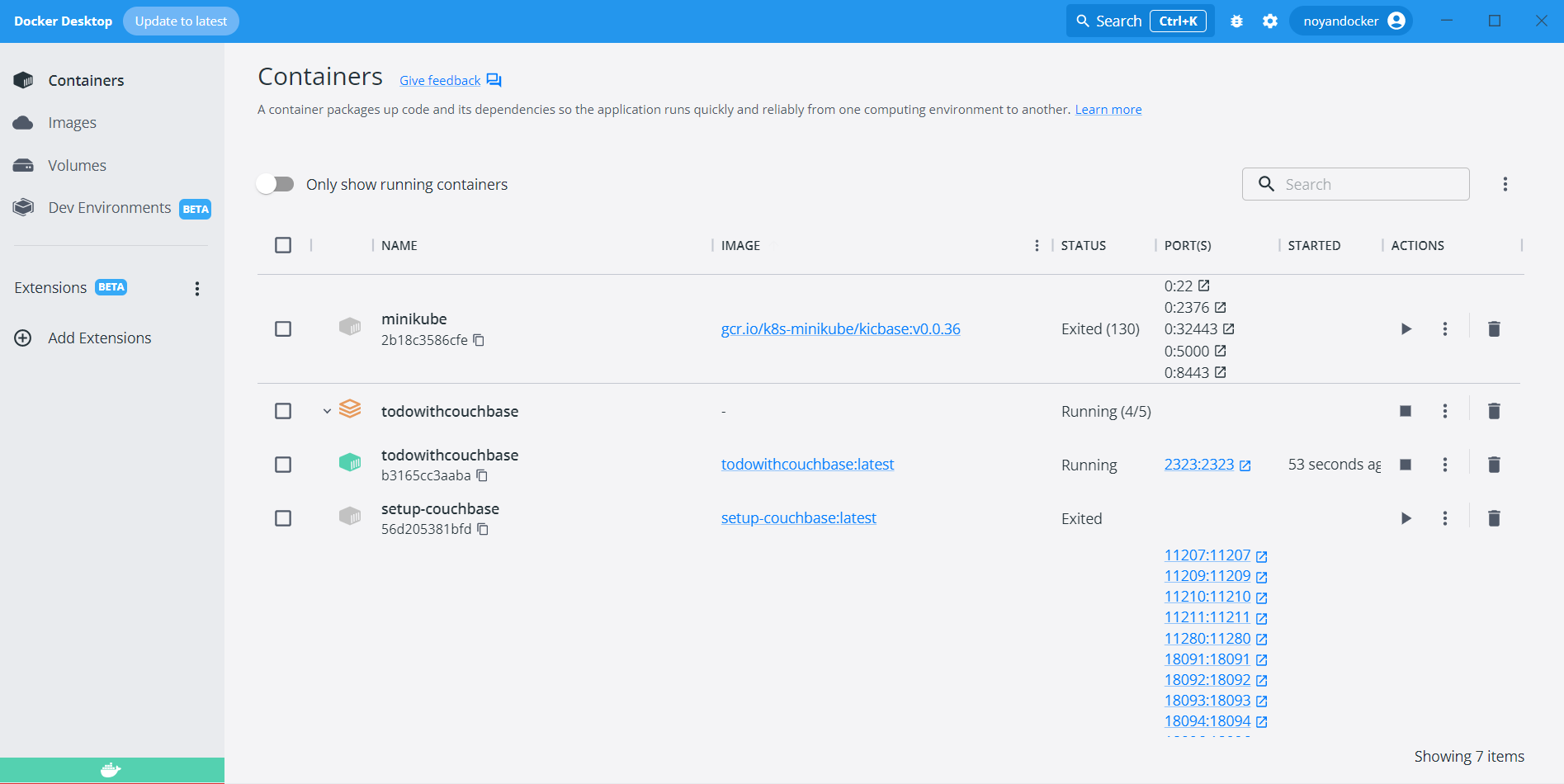
Task: Open port 0:32443 external link icon
Action: [x=1229, y=328]
